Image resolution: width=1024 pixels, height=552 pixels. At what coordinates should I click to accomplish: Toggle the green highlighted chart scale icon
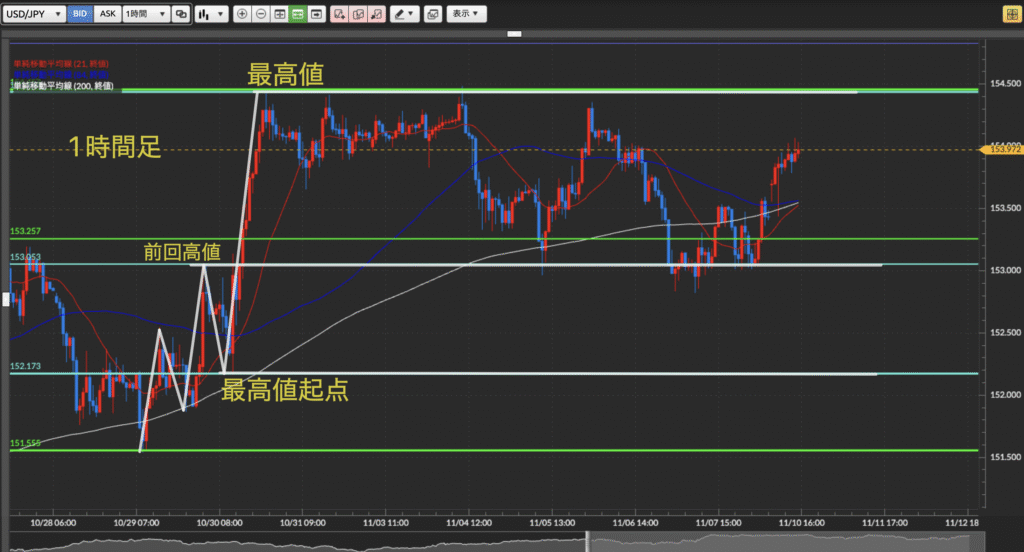pos(297,14)
